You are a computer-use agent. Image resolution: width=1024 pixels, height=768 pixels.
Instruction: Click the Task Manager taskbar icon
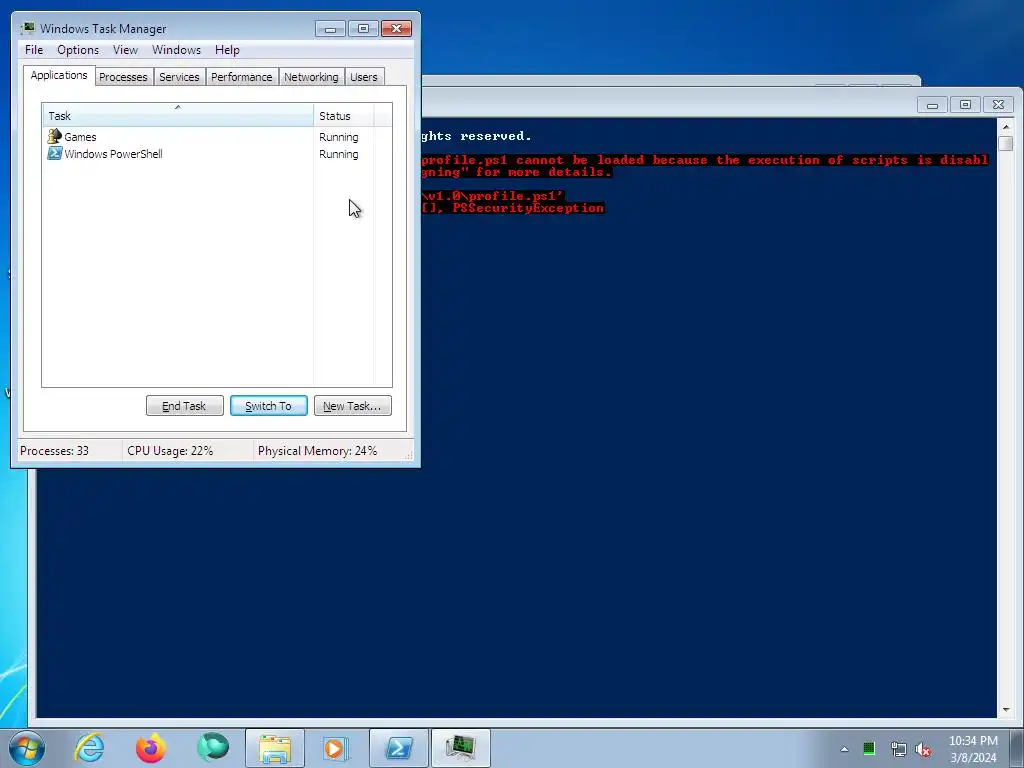point(460,748)
